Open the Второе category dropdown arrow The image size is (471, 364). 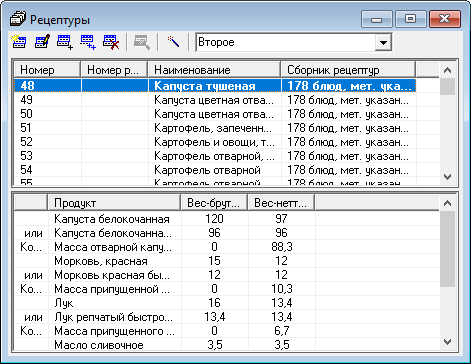click(x=383, y=43)
